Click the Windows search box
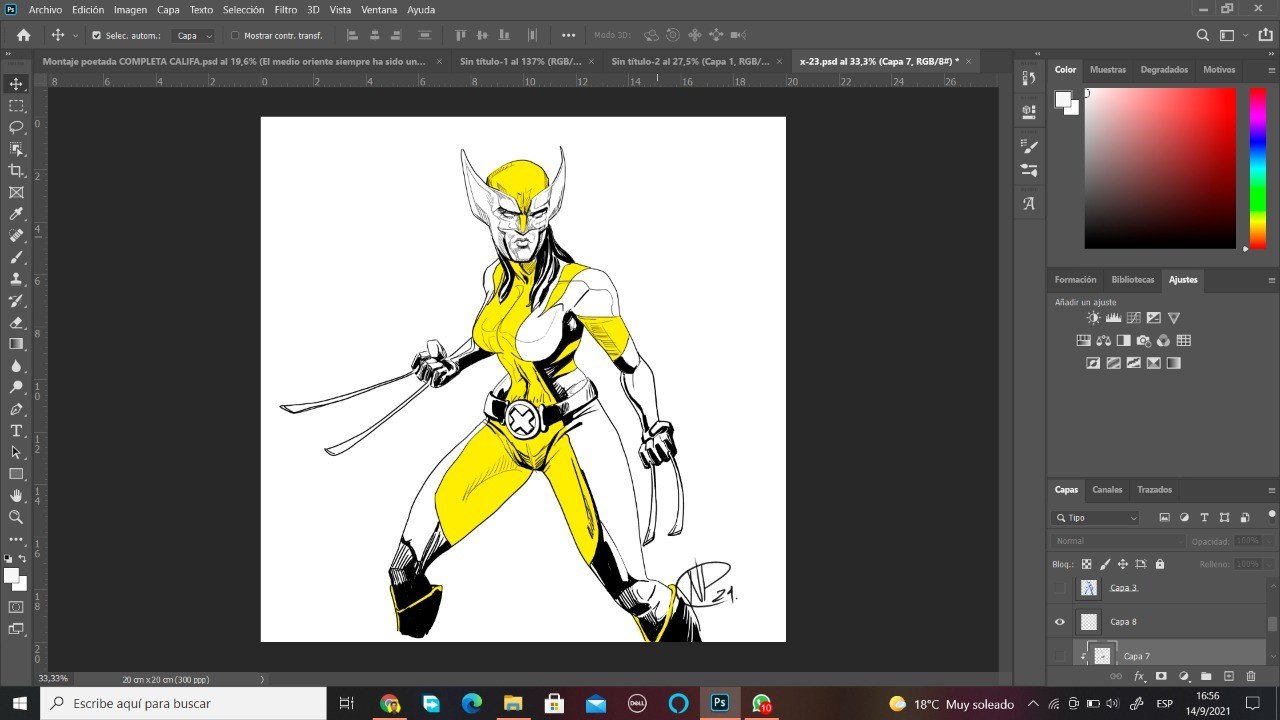1280x720 pixels. [x=183, y=704]
